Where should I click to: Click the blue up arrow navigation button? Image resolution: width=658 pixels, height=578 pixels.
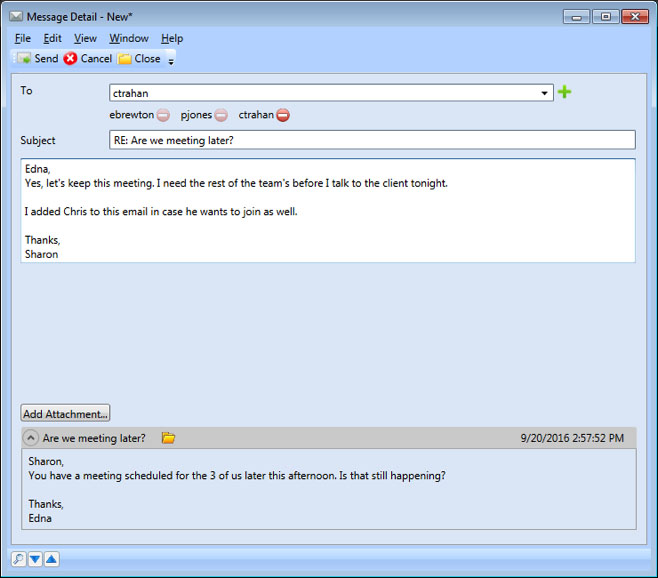tap(52, 559)
